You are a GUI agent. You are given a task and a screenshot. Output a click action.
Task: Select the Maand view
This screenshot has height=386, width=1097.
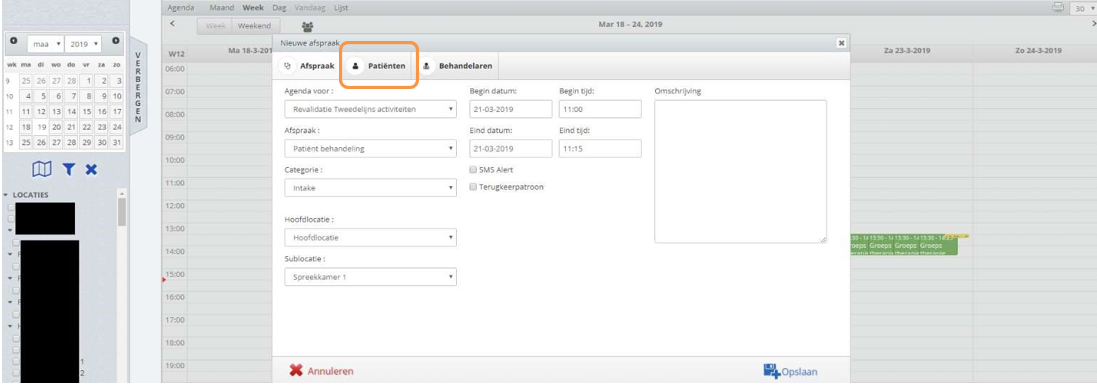coord(222,8)
